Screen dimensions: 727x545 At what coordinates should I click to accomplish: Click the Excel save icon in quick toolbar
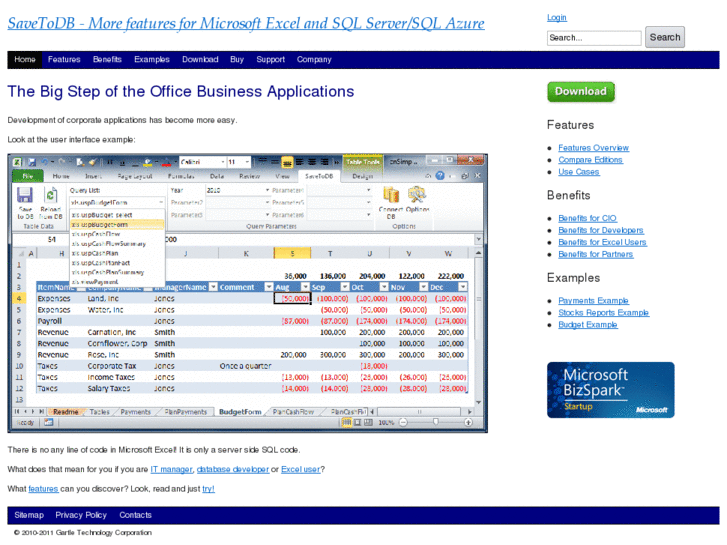pos(32,162)
